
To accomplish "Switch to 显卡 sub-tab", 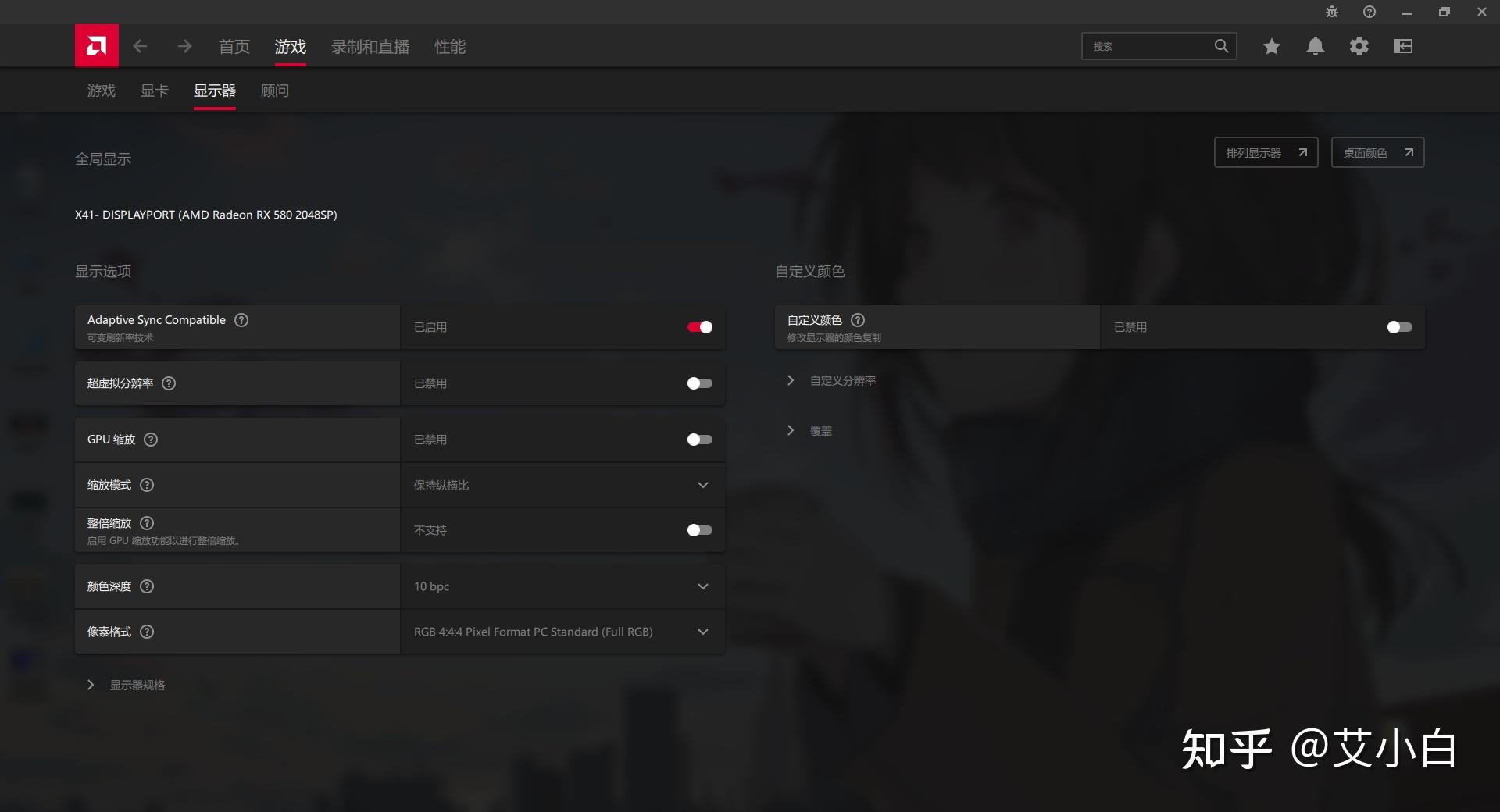I will (155, 91).
